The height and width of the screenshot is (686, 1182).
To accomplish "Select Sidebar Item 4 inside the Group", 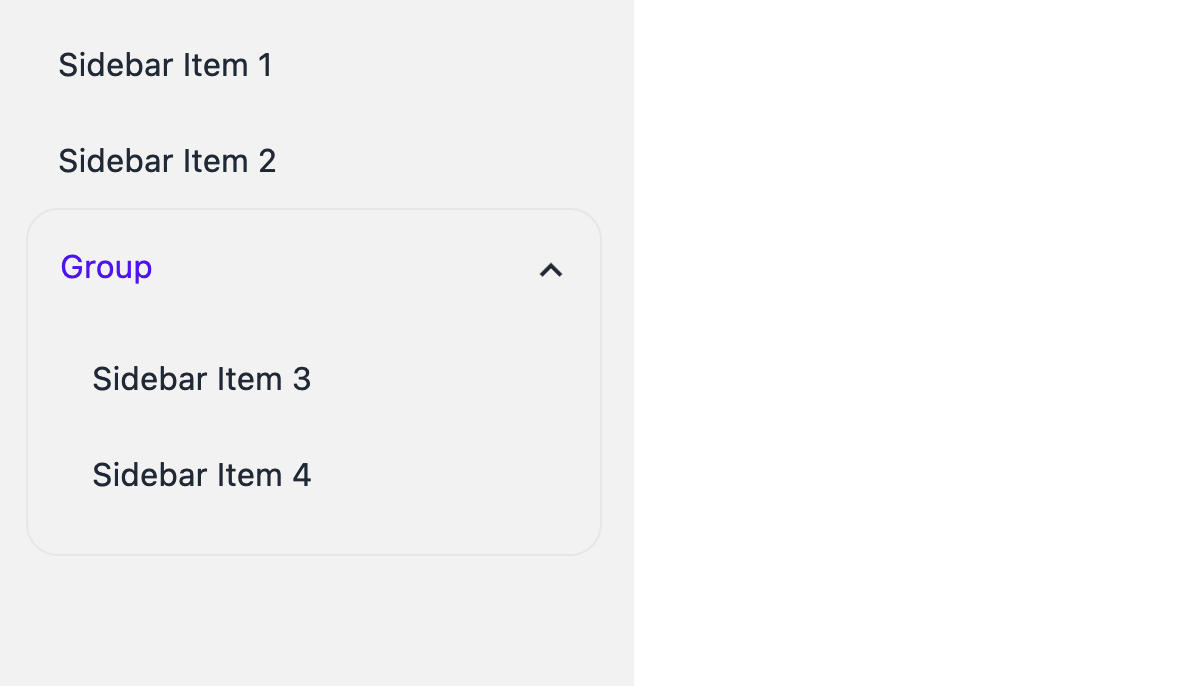I will click(201, 474).
